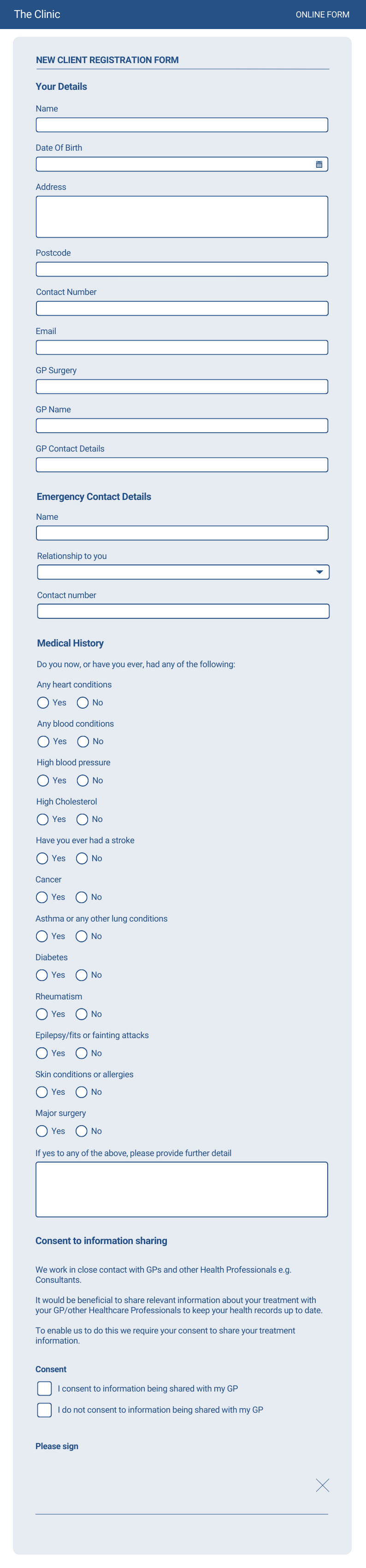Choose No for High Cholesterol
366x1568 pixels.
tap(82, 819)
